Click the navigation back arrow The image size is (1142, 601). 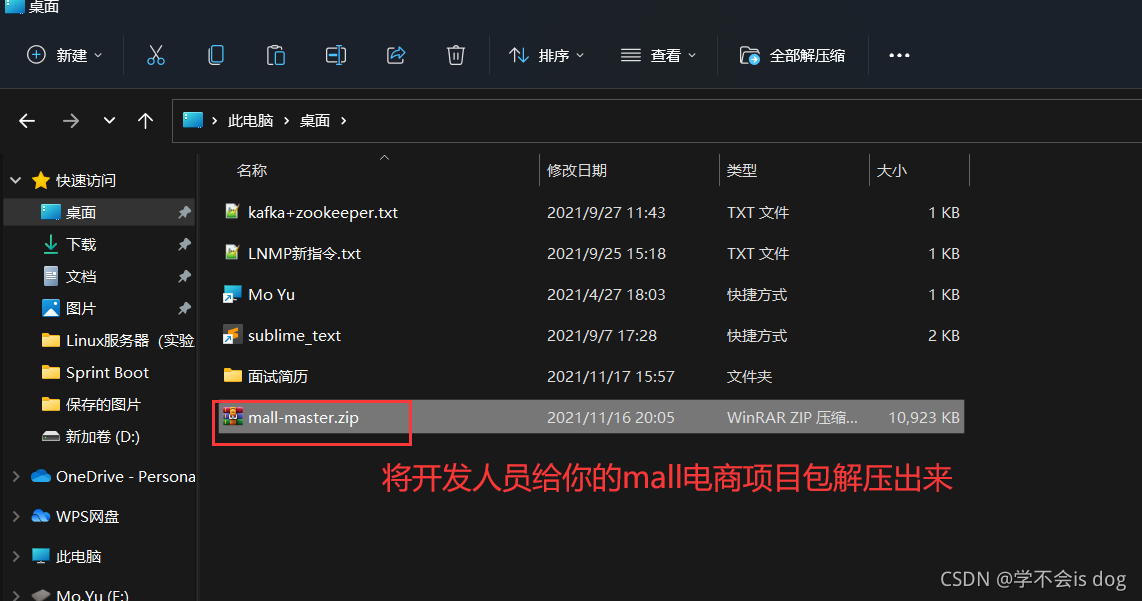(x=26, y=120)
